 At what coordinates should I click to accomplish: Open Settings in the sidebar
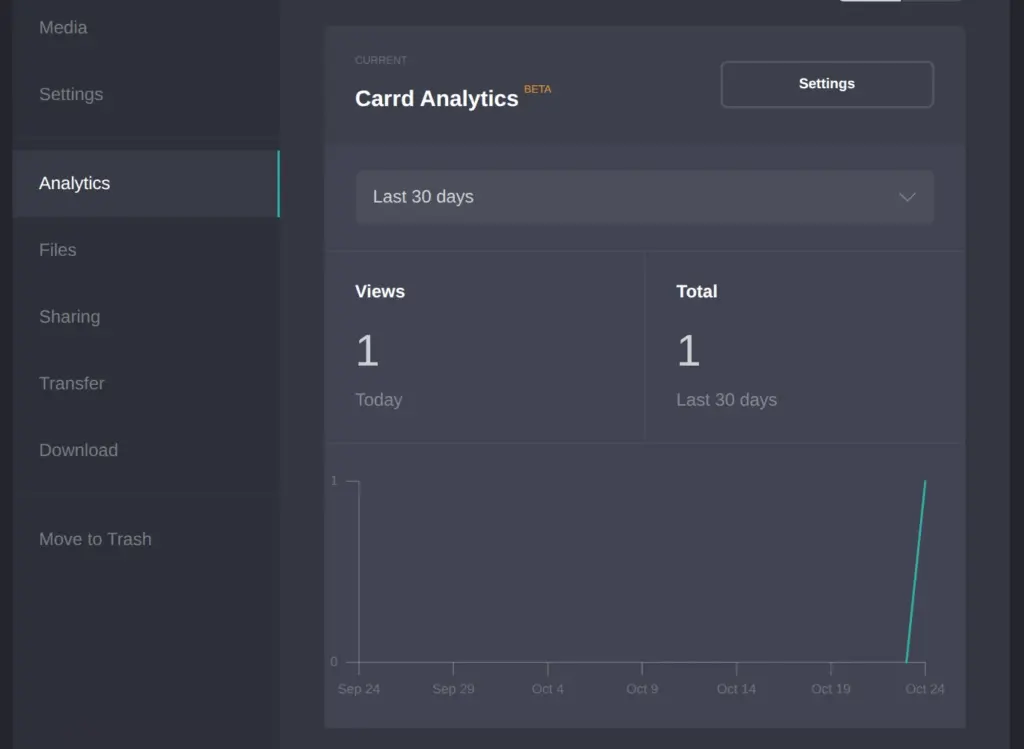(x=71, y=94)
